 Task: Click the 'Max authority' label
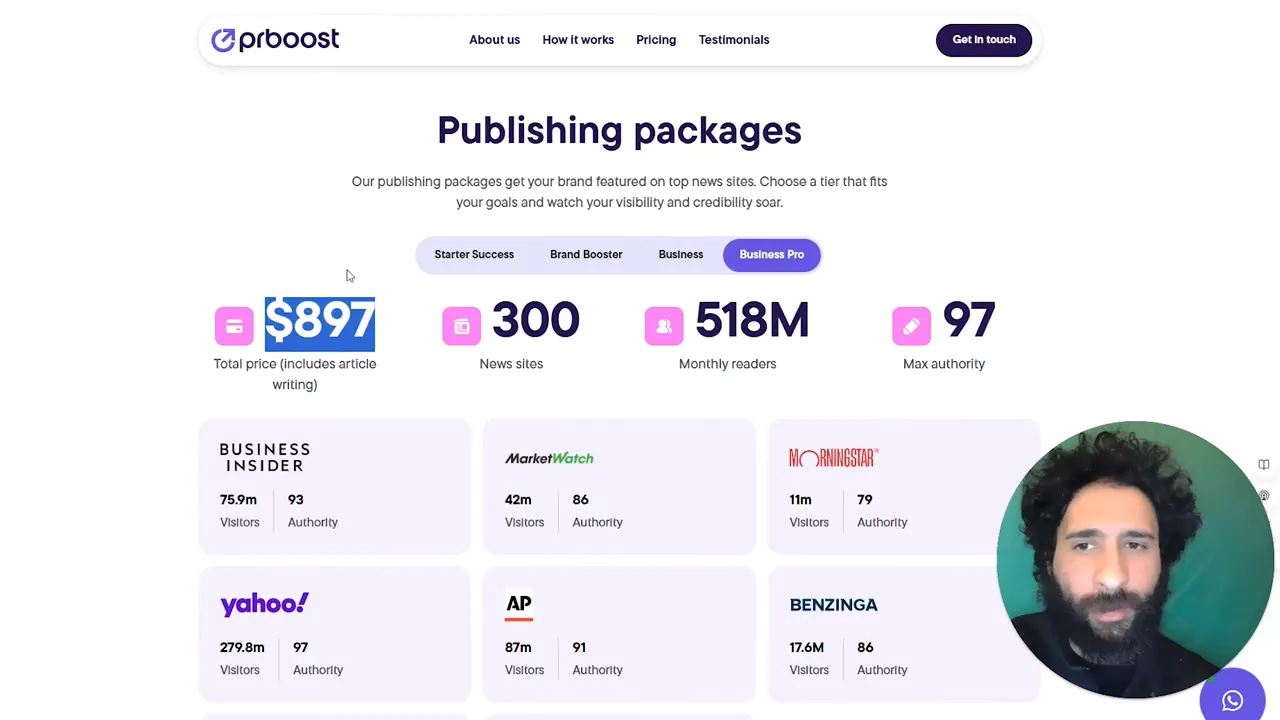(944, 364)
